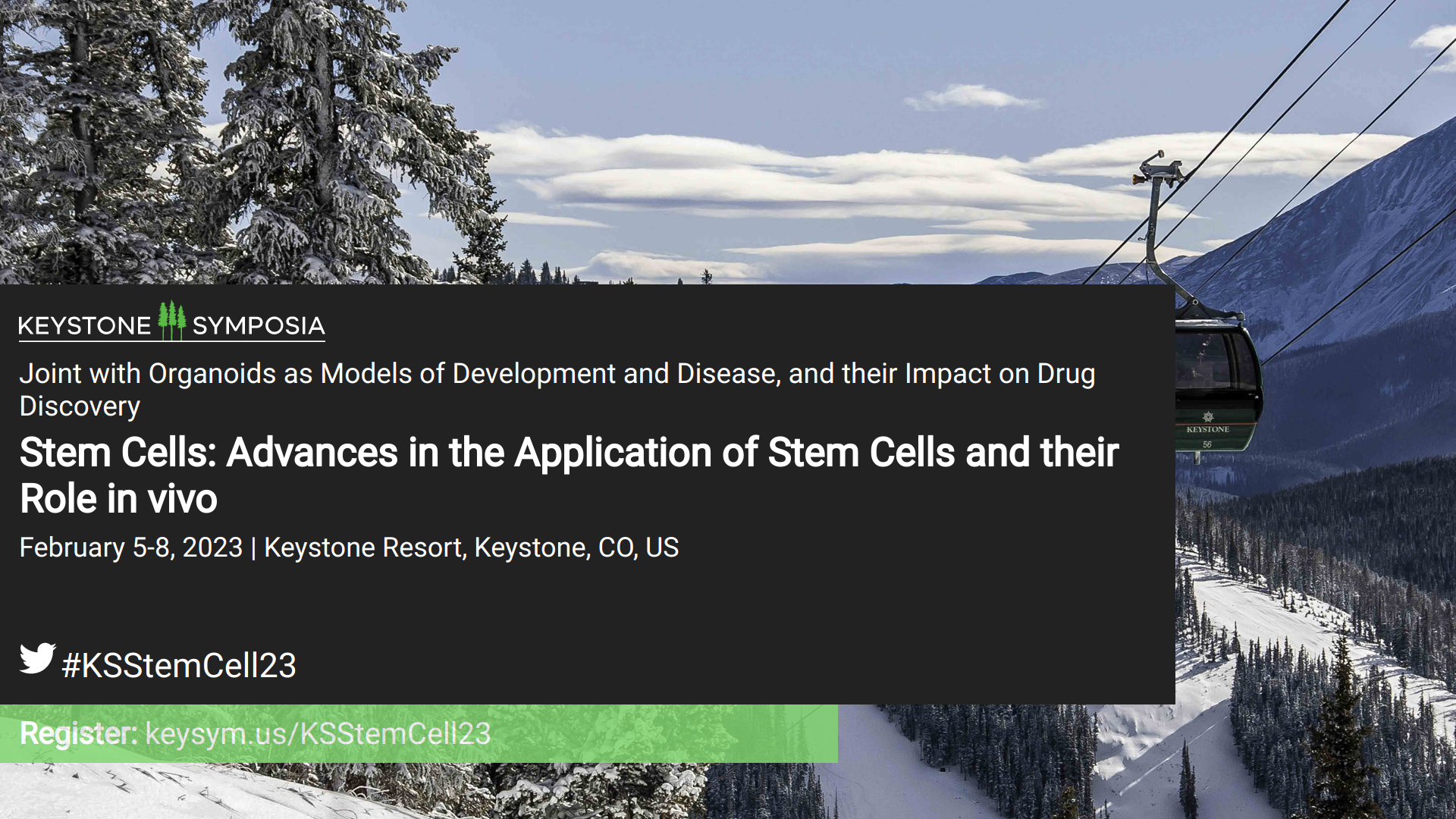Select the #KSStemCell23 hashtag text

(x=179, y=665)
